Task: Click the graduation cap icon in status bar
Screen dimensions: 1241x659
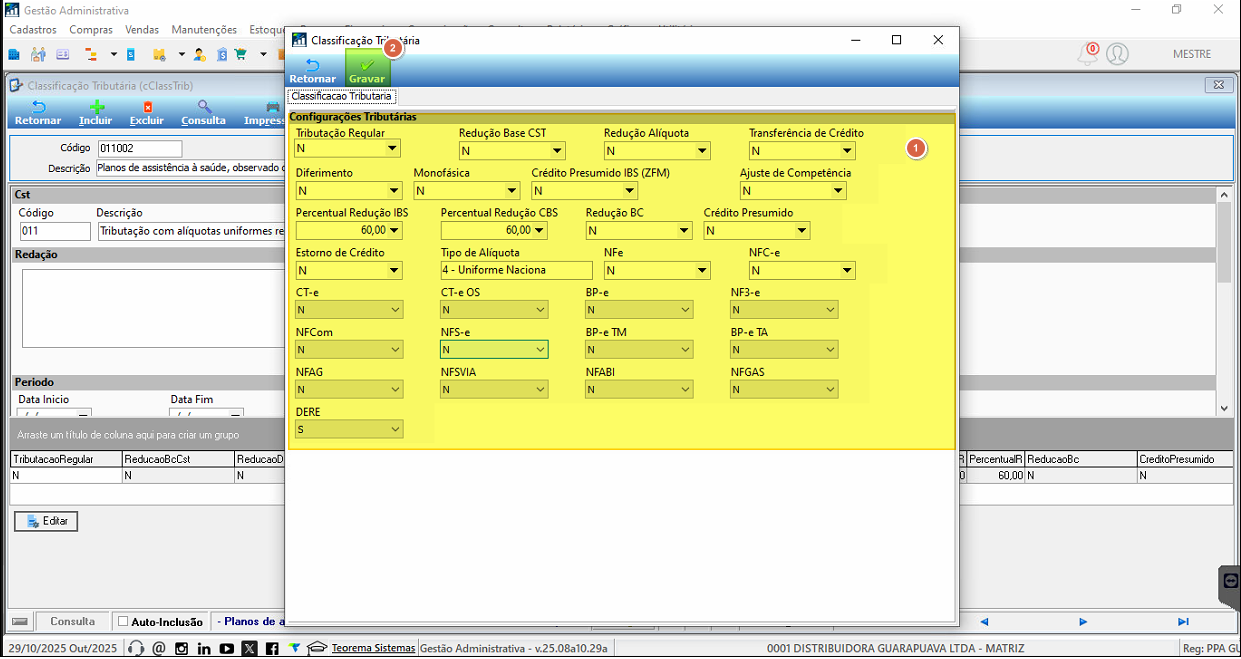Action: (x=317, y=648)
